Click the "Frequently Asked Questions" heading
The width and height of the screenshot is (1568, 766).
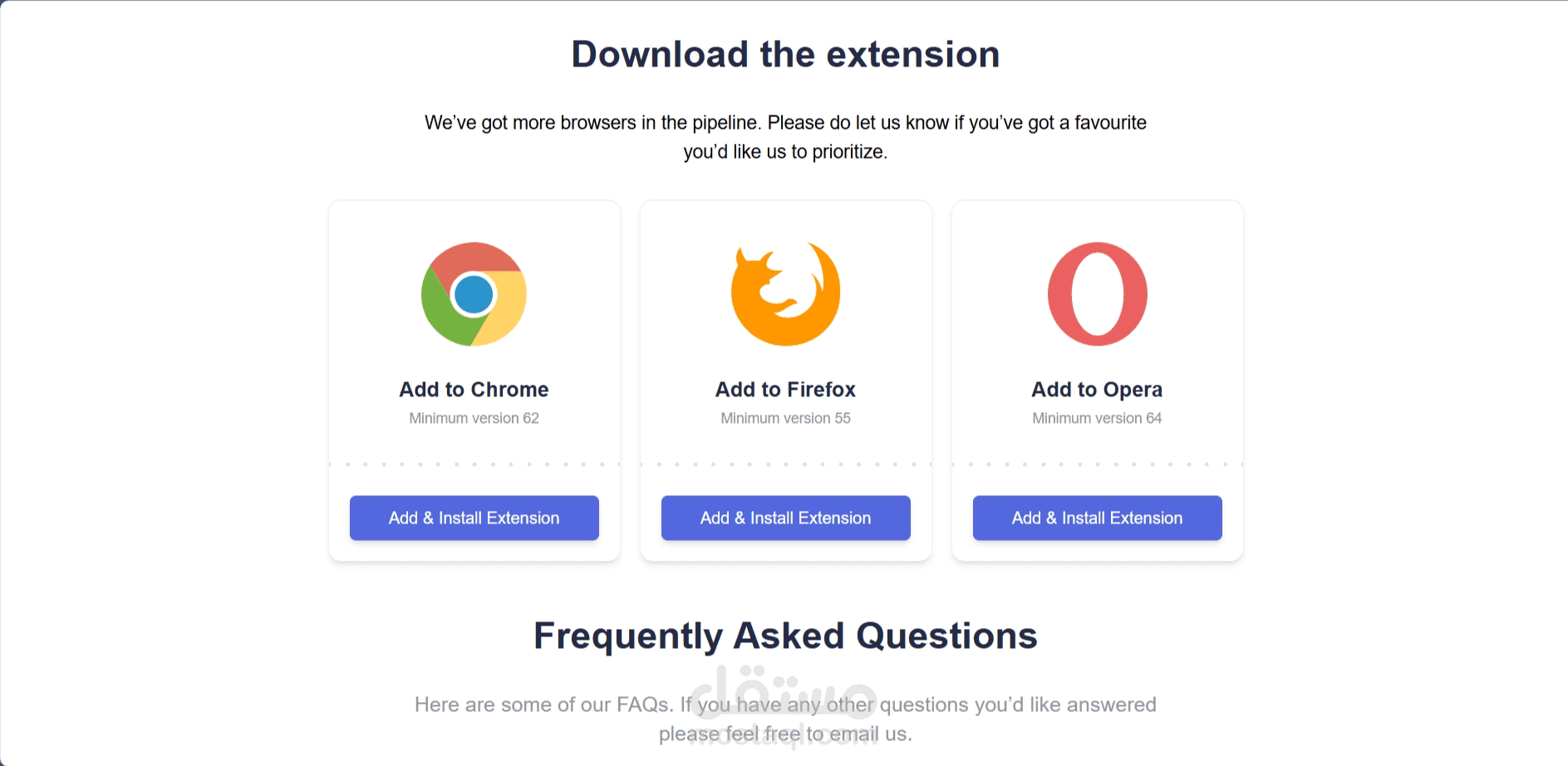[x=785, y=636]
